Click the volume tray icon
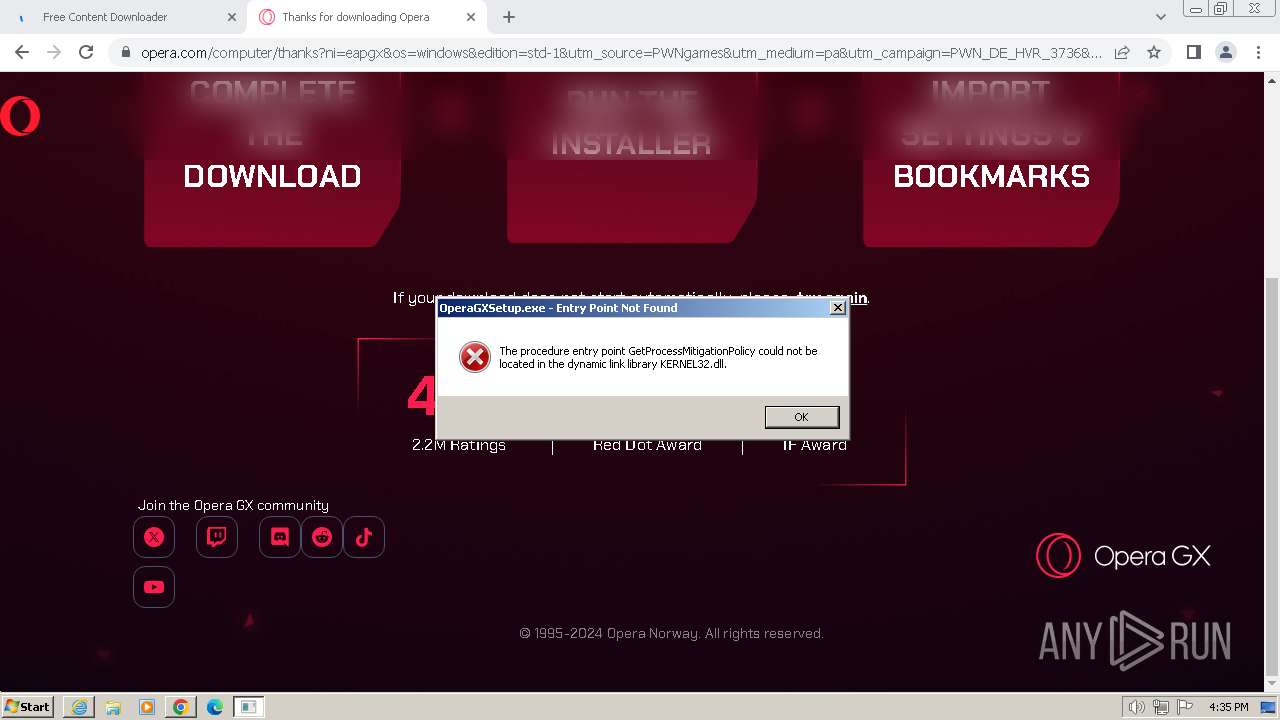 pyautogui.click(x=1137, y=707)
